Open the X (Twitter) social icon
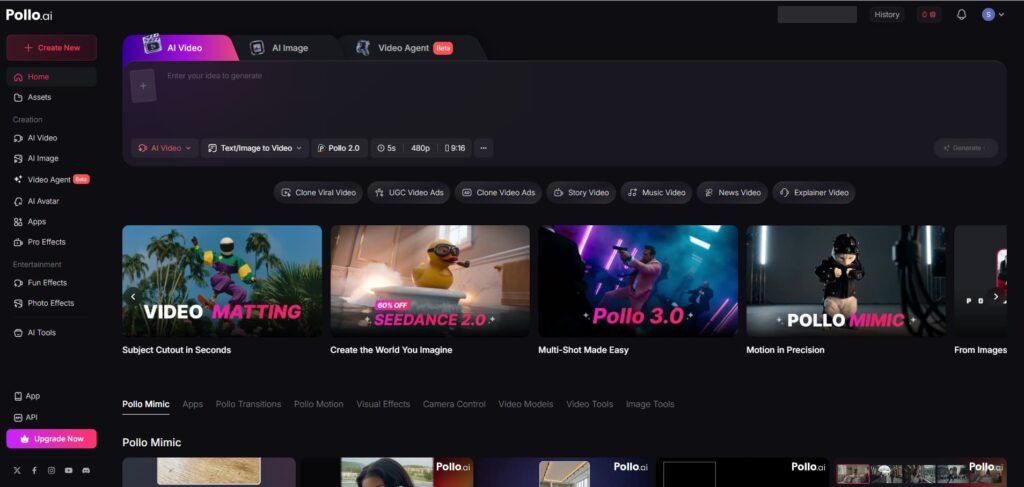This screenshot has height=487, width=1024. pos(18,470)
